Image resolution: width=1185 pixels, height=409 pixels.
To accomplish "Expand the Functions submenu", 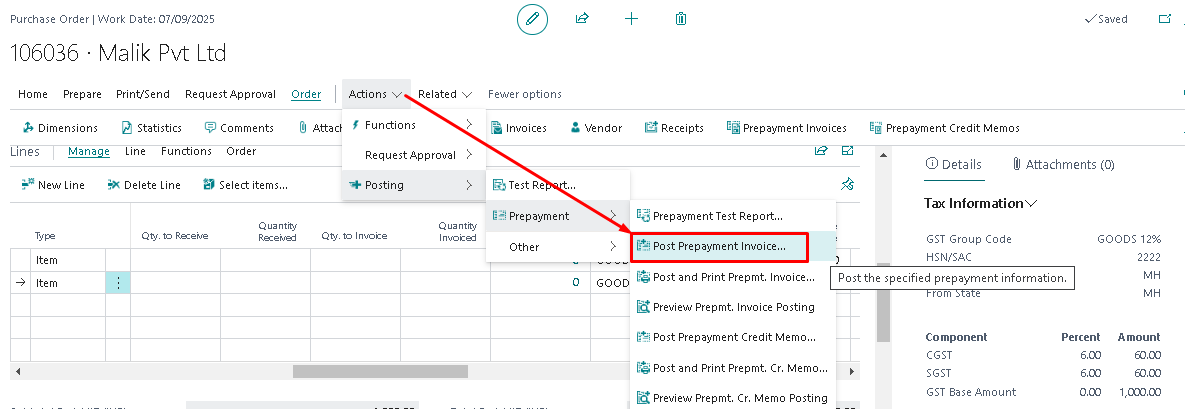I will tap(414, 125).
